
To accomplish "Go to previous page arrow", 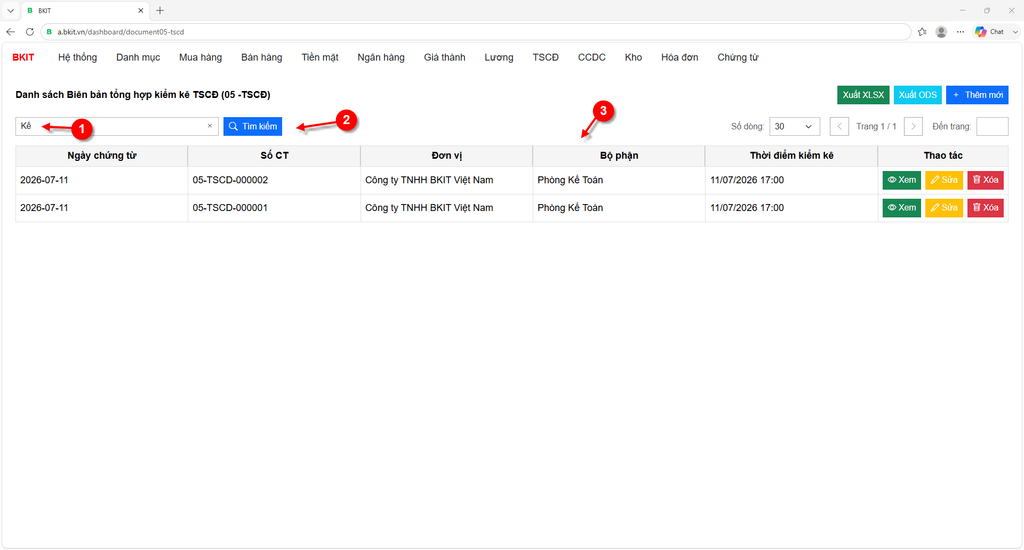I will click(839, 126).
